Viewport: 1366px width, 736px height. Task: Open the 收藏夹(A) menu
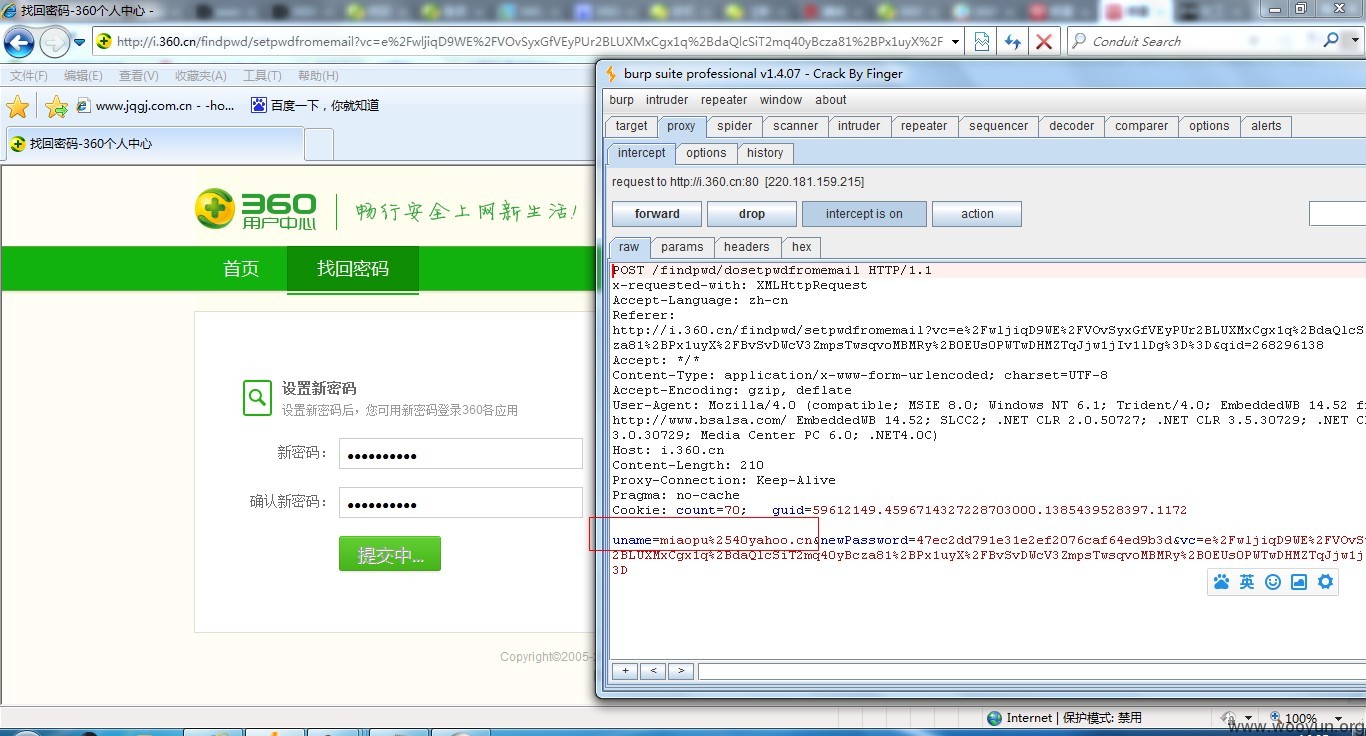coord(201,76)
